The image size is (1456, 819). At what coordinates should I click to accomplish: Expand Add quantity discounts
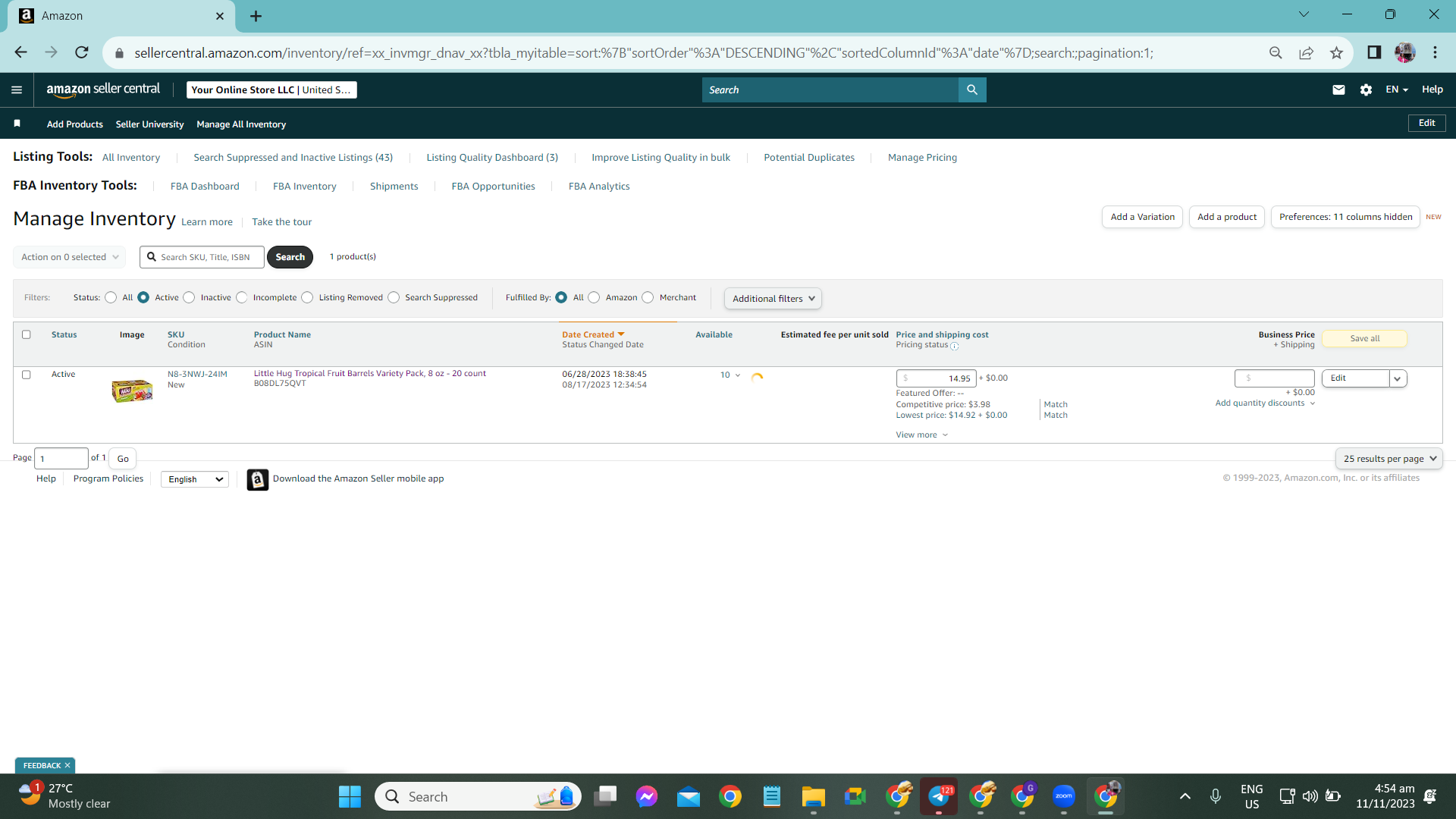pos(1265,403)
